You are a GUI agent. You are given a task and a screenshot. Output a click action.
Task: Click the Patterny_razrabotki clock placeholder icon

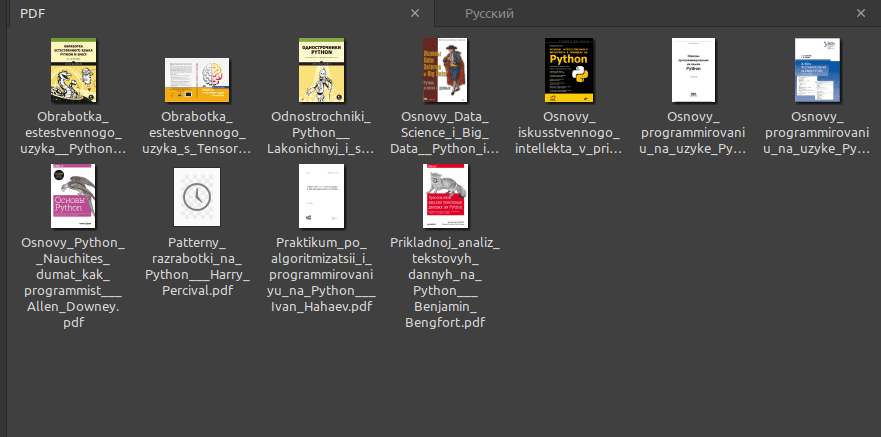click(x=197, y=197)
